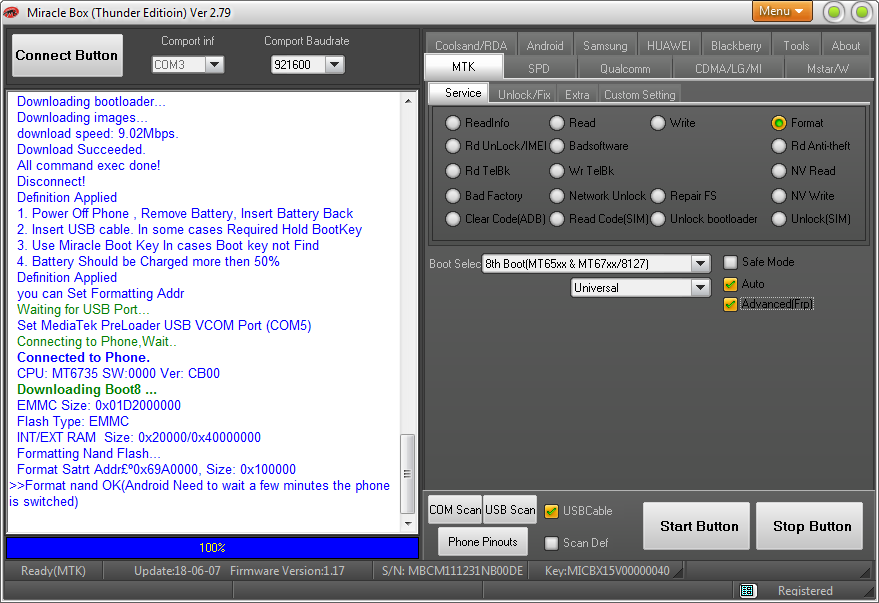Click the Start Button
Image resolution: width=879 pixels, height=603 pixels.
point(696,526)
